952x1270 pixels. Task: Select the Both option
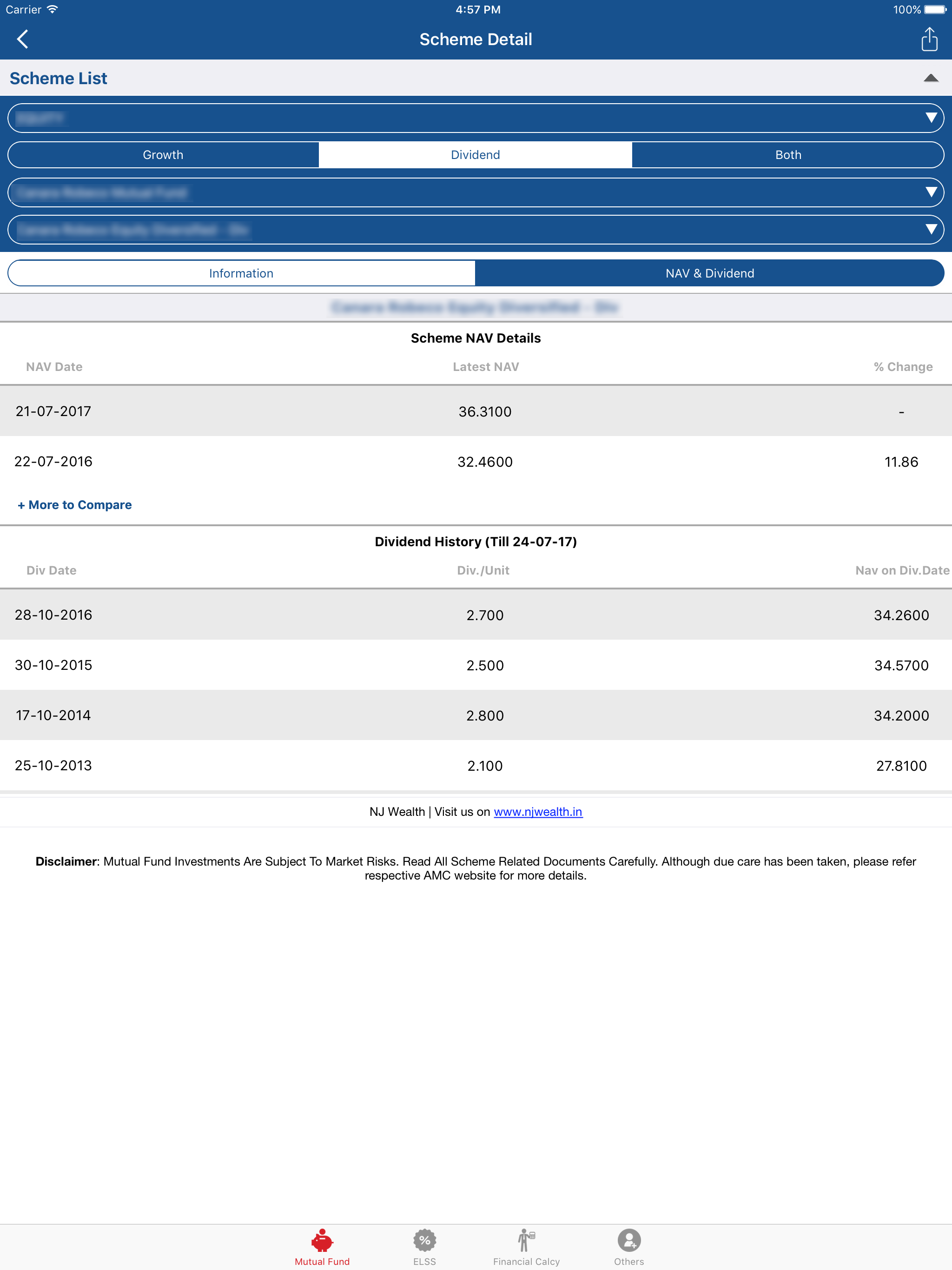(x=788, y=155)
